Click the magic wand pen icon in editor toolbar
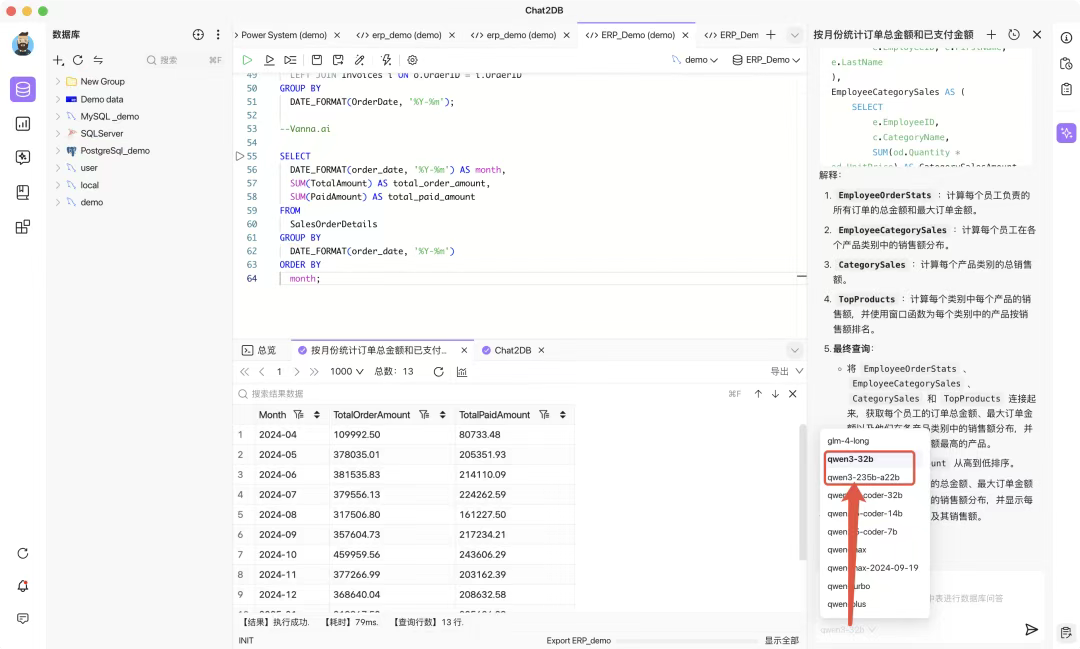Image resolution: width=1080 pixels, height=649 pixels. (360, 60)
